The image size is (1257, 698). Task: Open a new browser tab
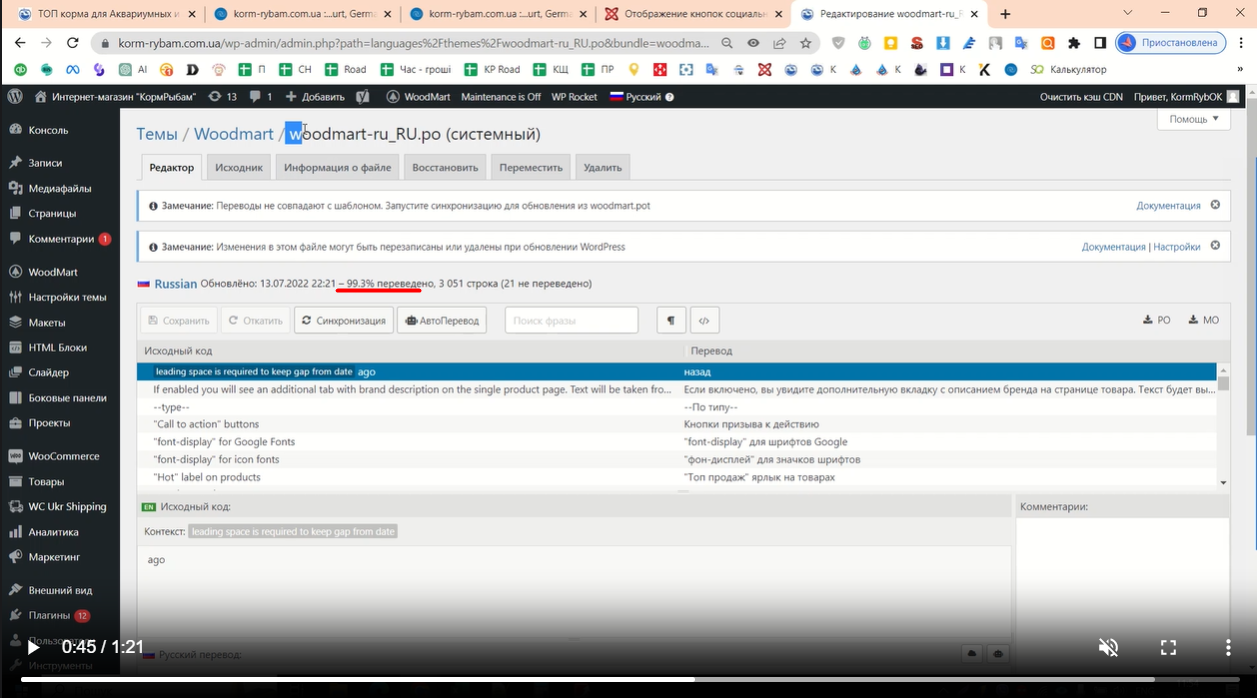click(x=1005, y=14)
